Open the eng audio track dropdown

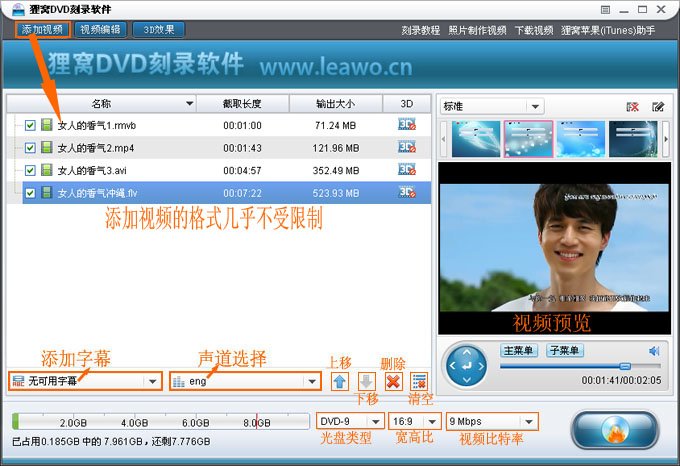coord(245,381)
